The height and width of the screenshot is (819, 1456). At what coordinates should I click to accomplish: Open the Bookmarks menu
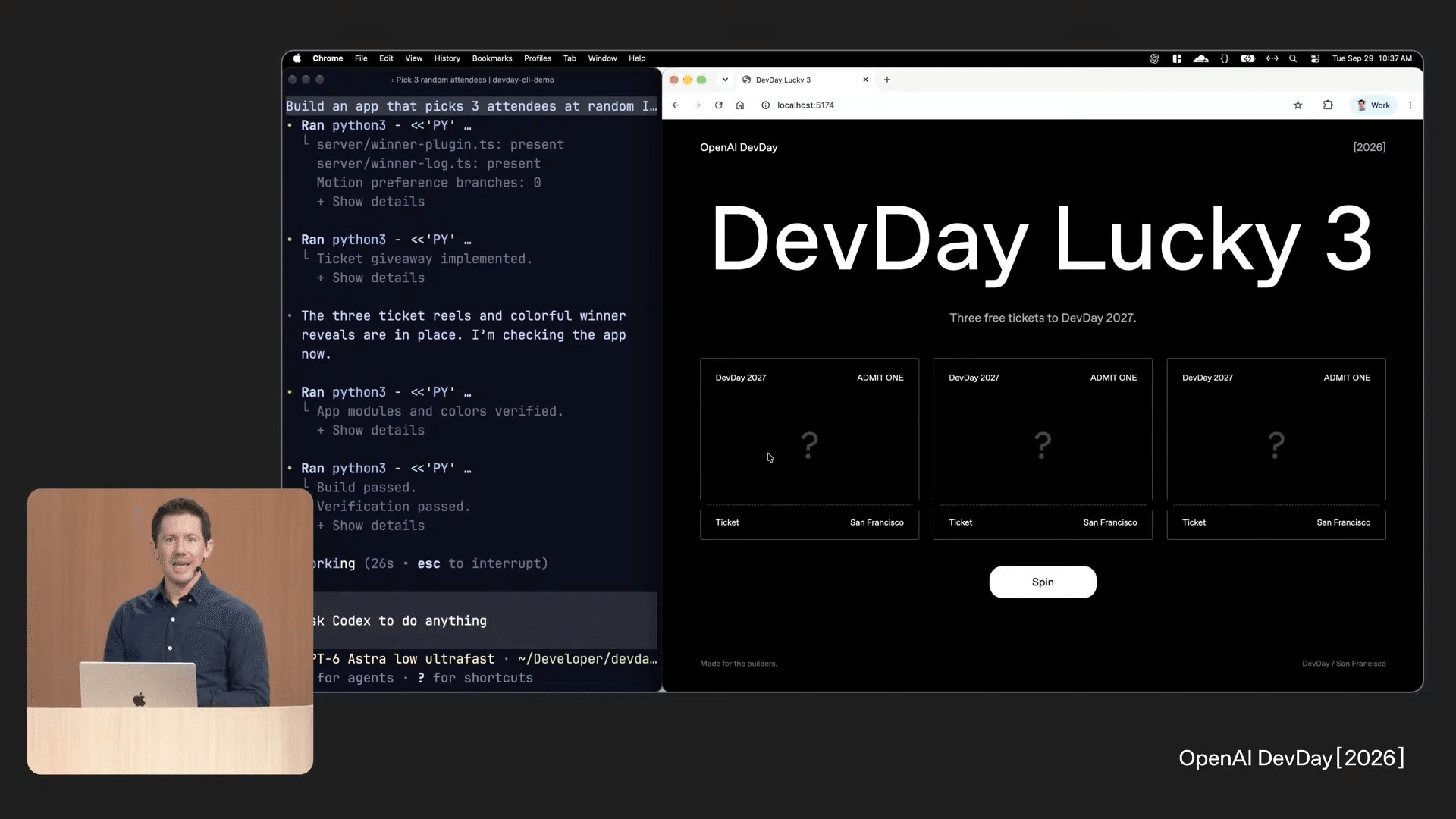coord(492,58)
